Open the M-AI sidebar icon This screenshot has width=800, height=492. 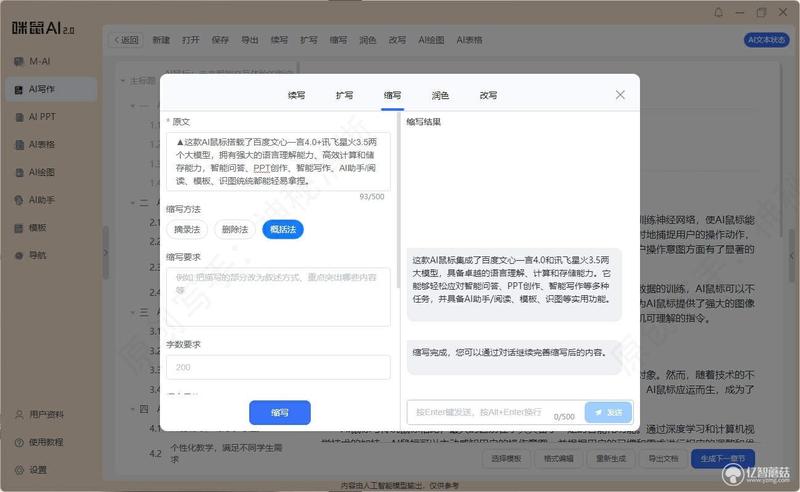tap(19, 61)
